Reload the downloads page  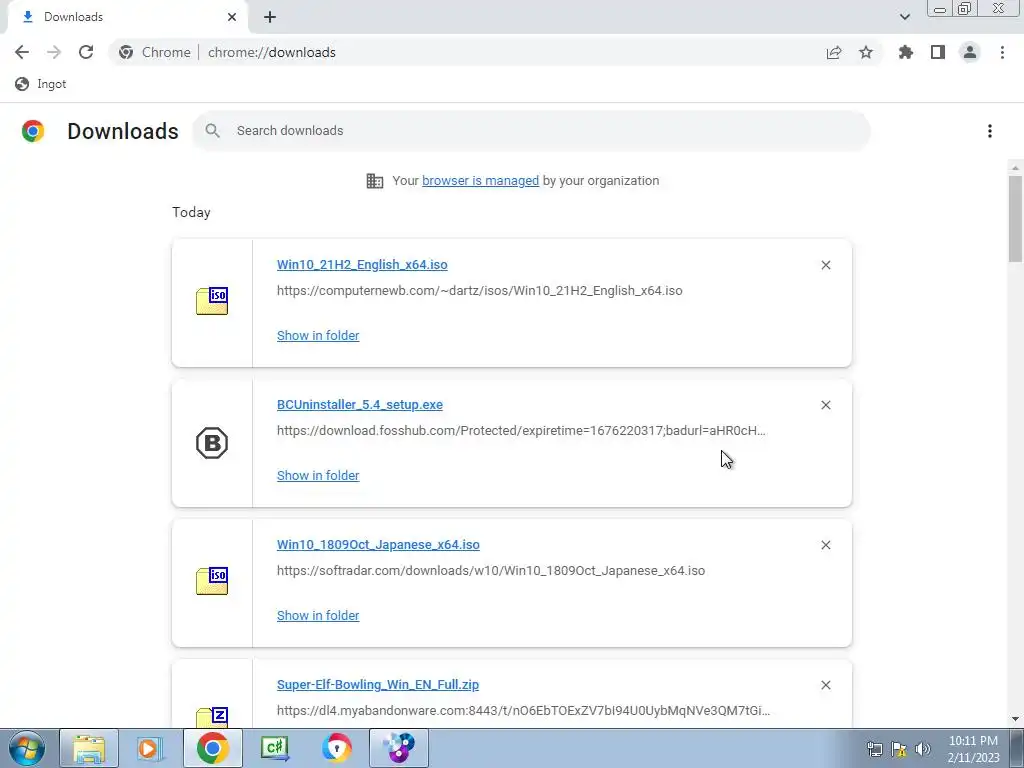(86, 52)
